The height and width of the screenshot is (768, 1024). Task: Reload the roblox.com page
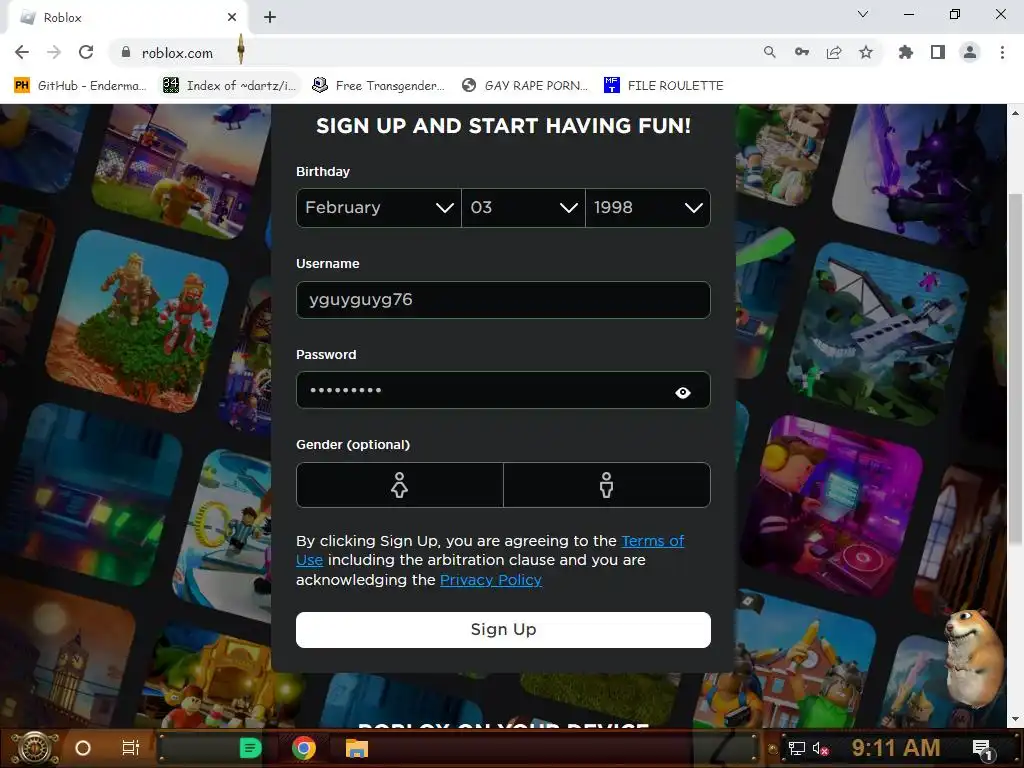coord(86,52)
